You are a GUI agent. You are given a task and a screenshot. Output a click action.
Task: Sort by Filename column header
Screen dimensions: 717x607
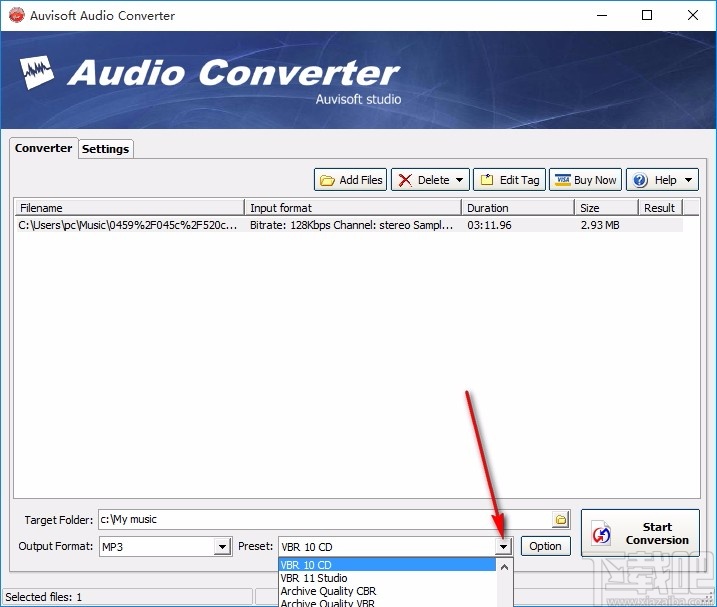point(130,208)
